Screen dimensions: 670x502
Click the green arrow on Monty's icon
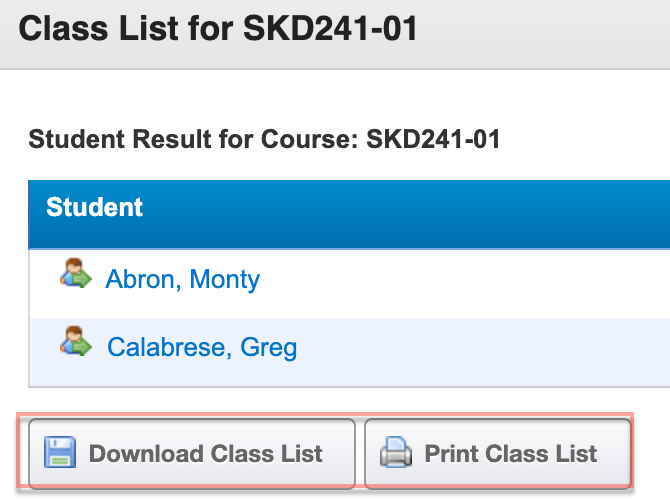point(82,279)
